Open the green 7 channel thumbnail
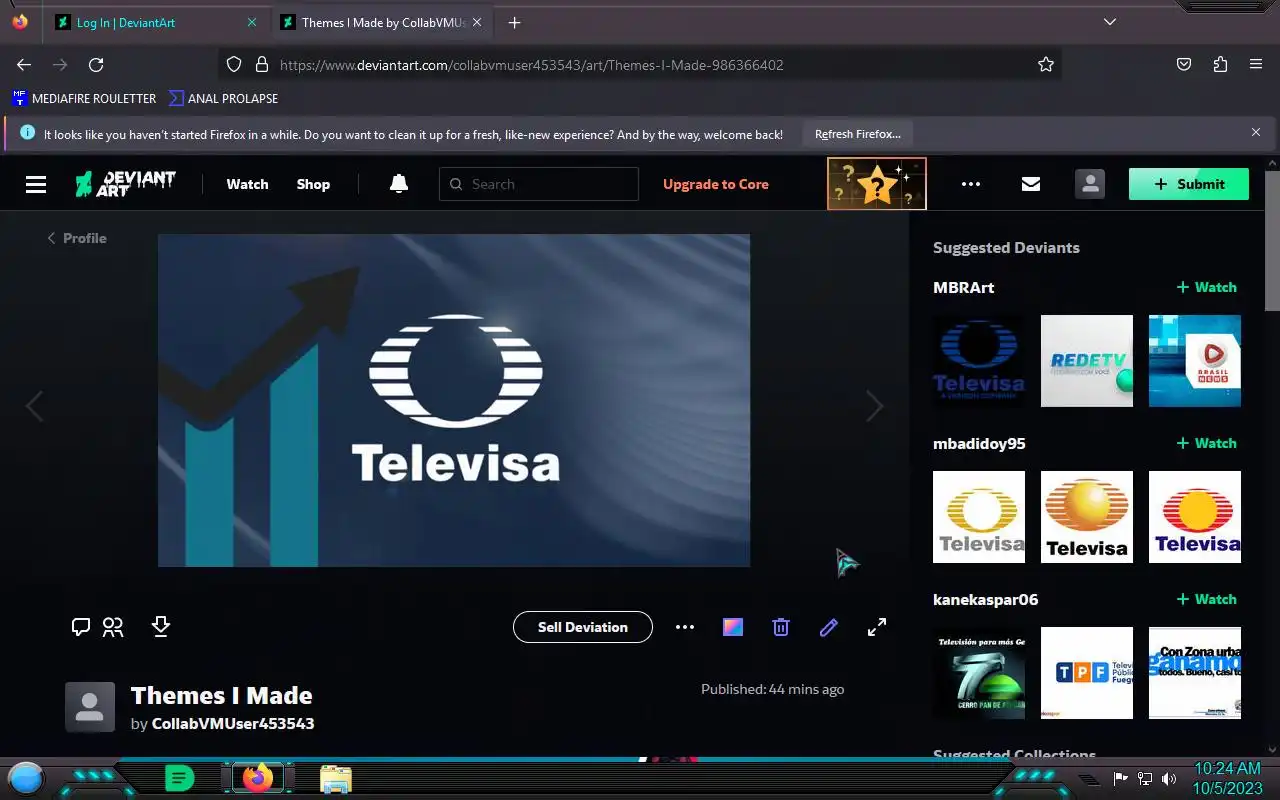This screenshot has width=1280, height=800. 979,673
